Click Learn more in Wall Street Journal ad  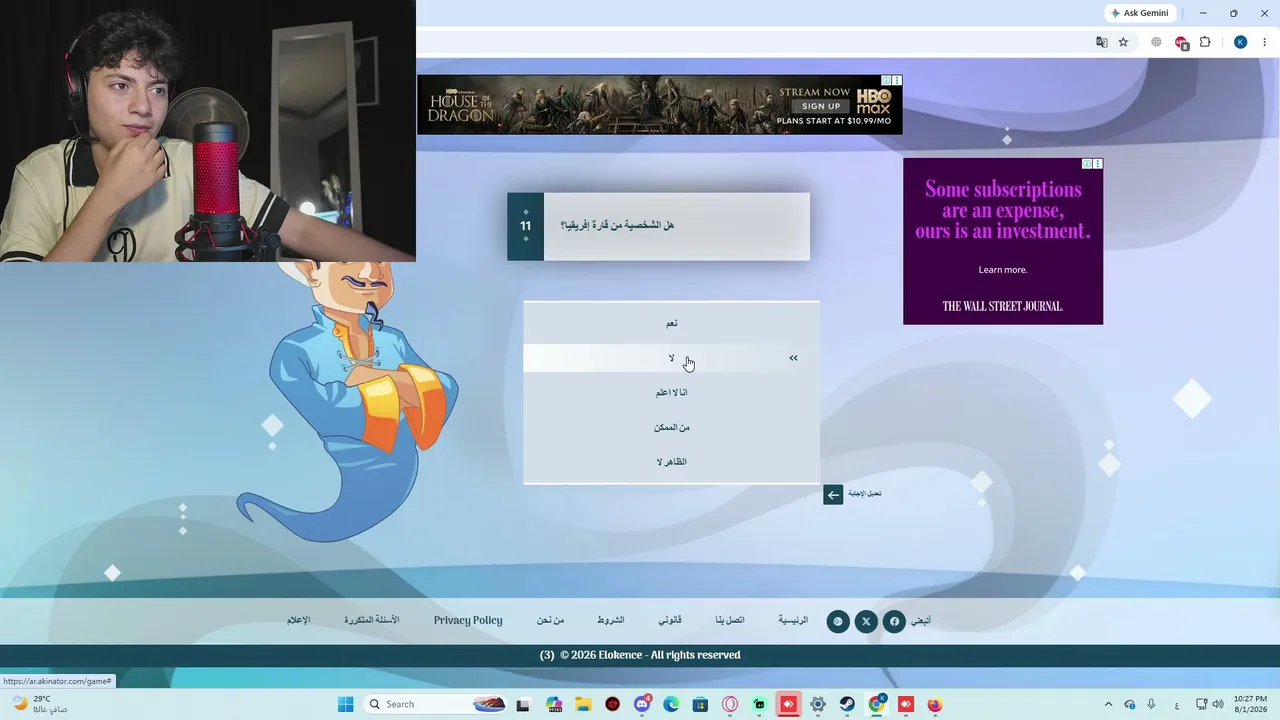coord(1003,270)
